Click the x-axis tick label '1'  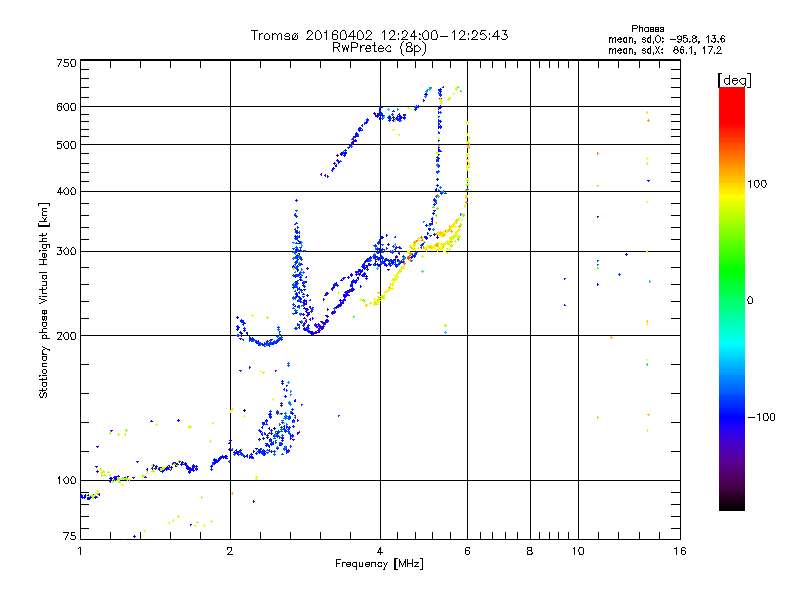(x=80, y=551)
